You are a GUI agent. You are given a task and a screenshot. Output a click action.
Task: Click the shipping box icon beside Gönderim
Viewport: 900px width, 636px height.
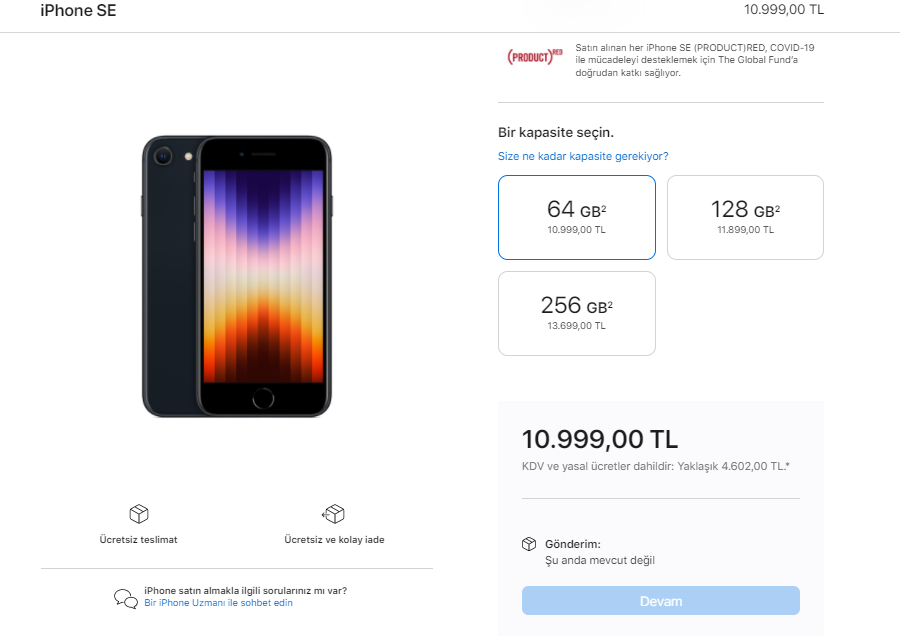coord(529,544)
